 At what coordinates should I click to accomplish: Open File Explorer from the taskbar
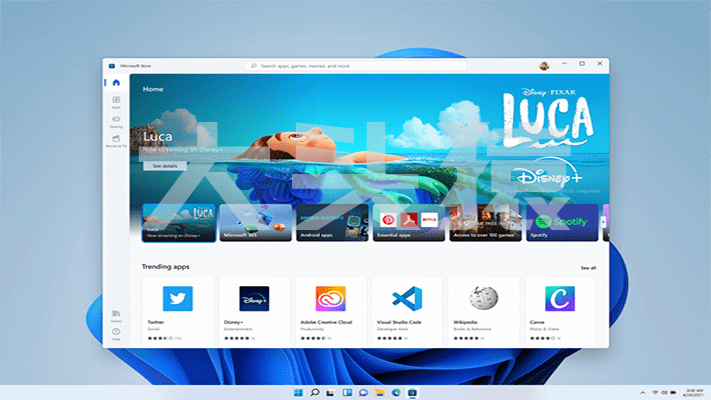coord(380,393)
